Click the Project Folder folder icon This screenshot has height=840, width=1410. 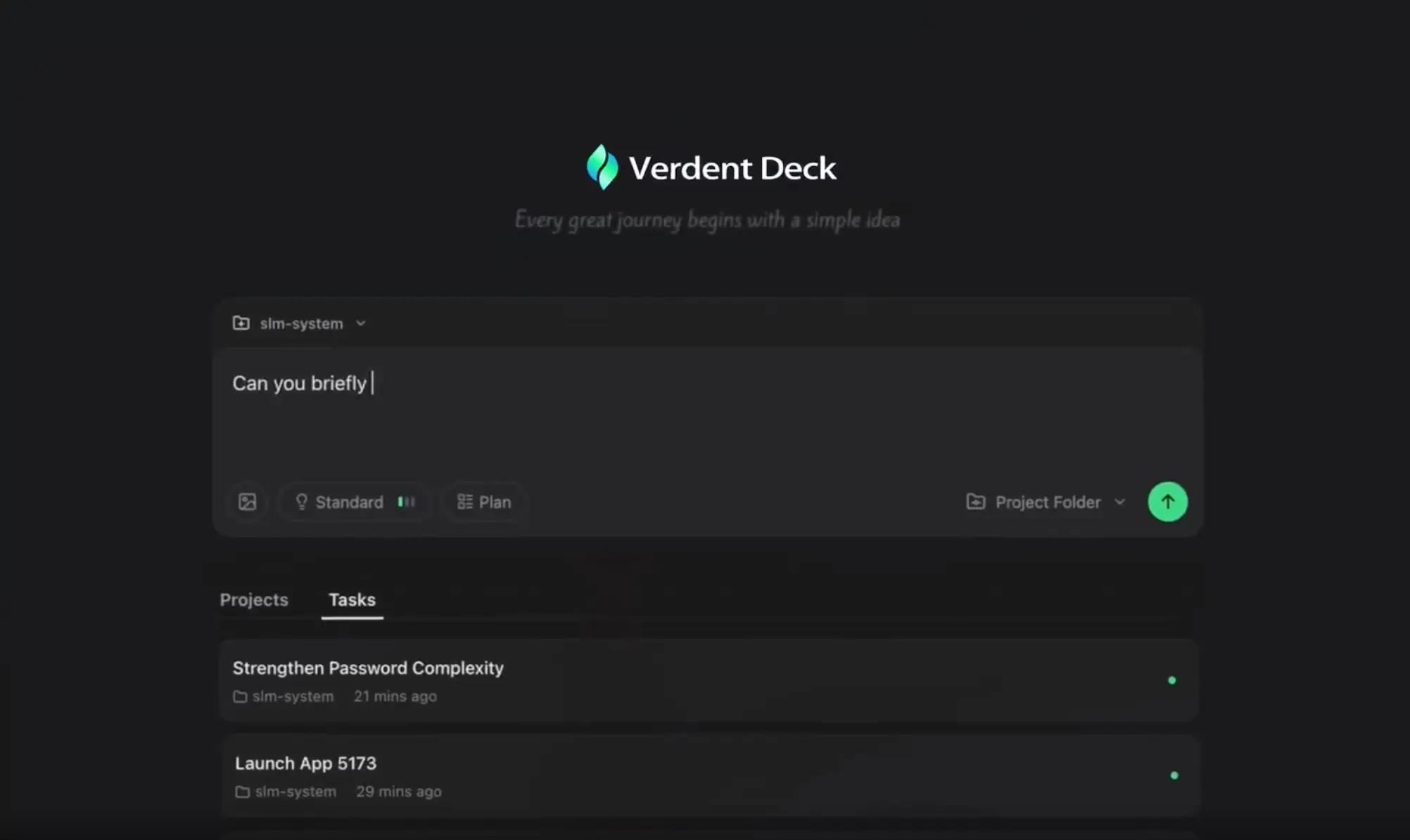(975, 502)
